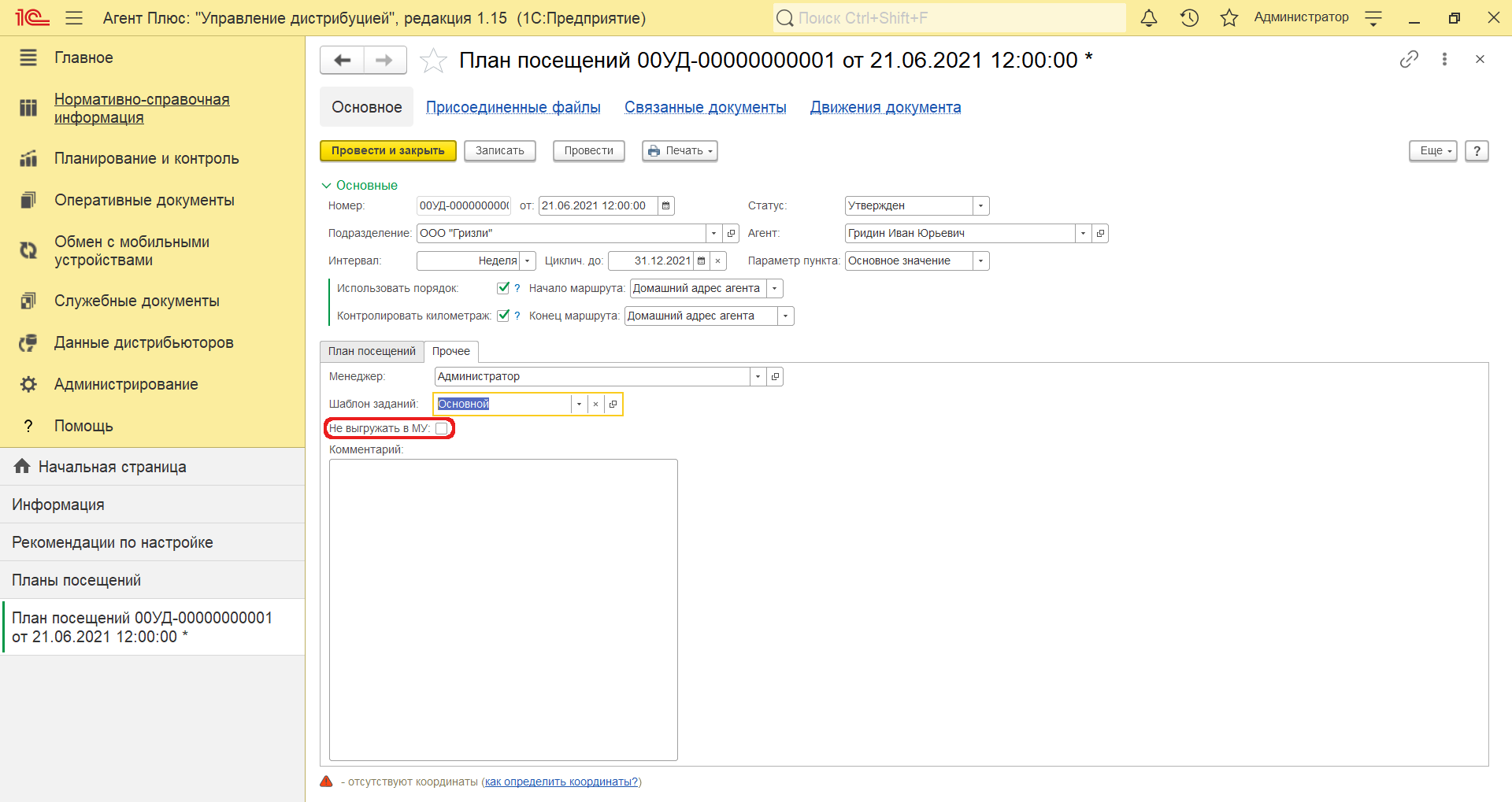Switch to the План посещений tab
This screenshot has width=1512, height=802.
pyautogui.click(x=372, y=352)
